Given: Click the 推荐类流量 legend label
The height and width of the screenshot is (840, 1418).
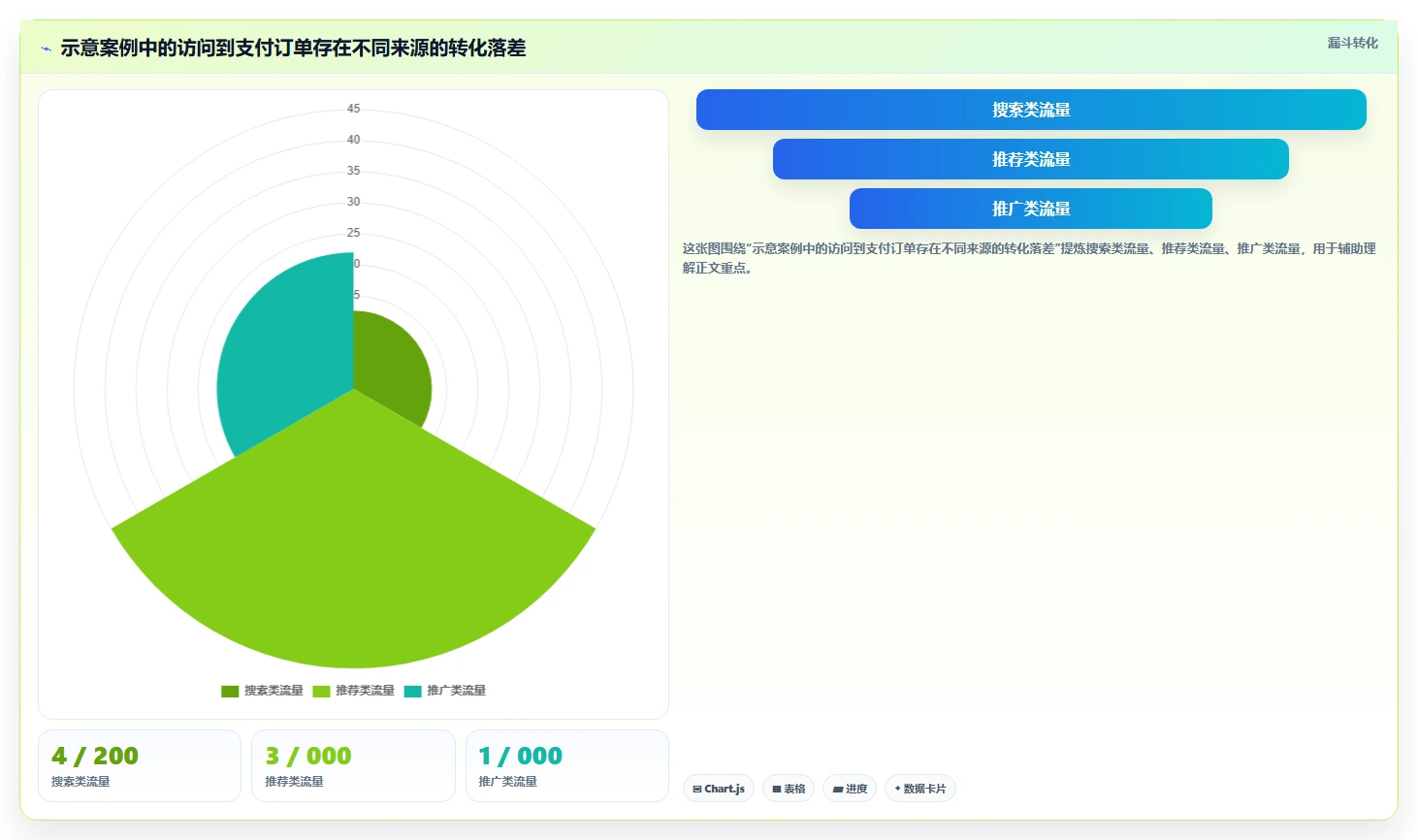Looking at the screenshot, I should tap(365, 691).
